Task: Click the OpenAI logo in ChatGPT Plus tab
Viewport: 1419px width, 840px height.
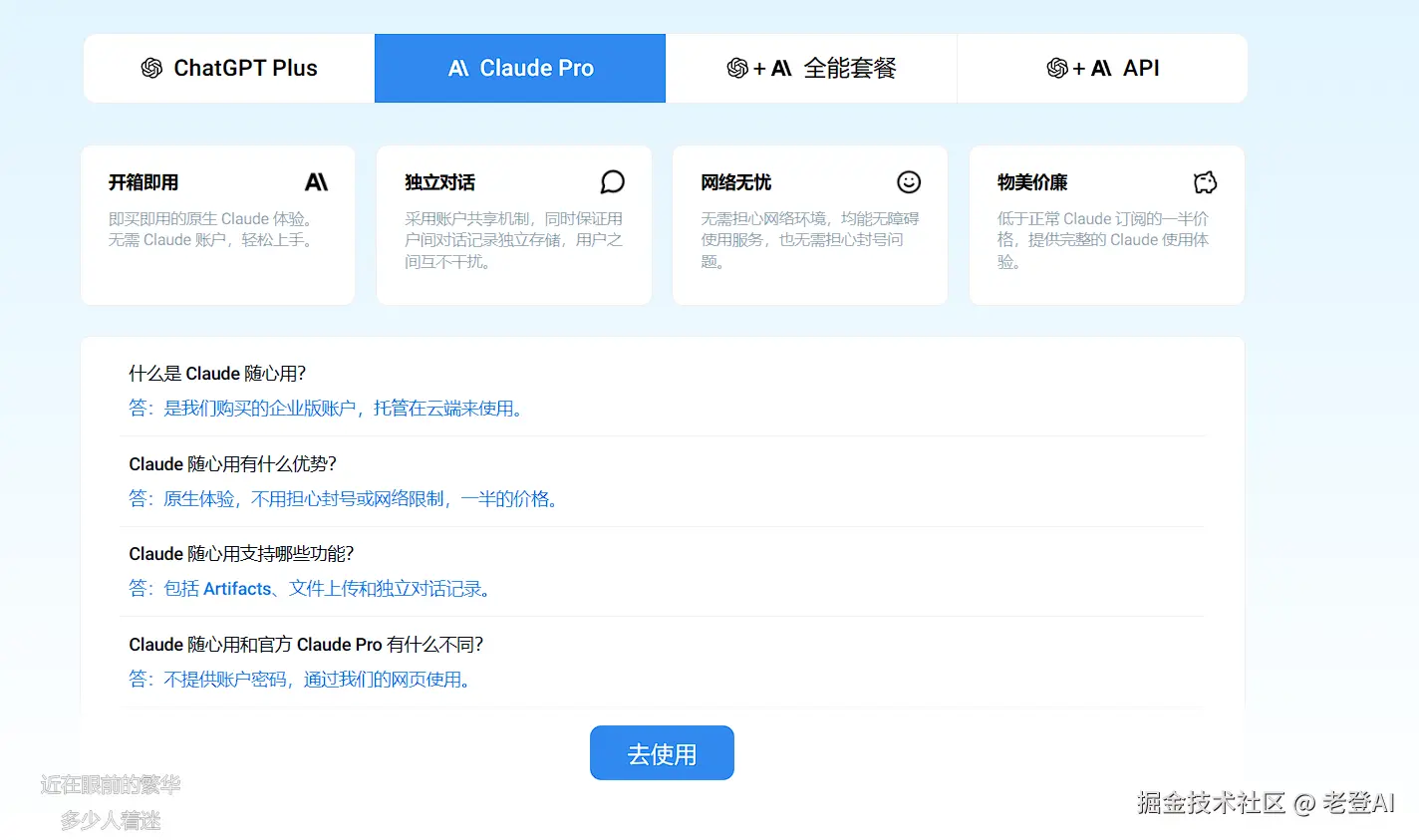Action: [151, 68]
